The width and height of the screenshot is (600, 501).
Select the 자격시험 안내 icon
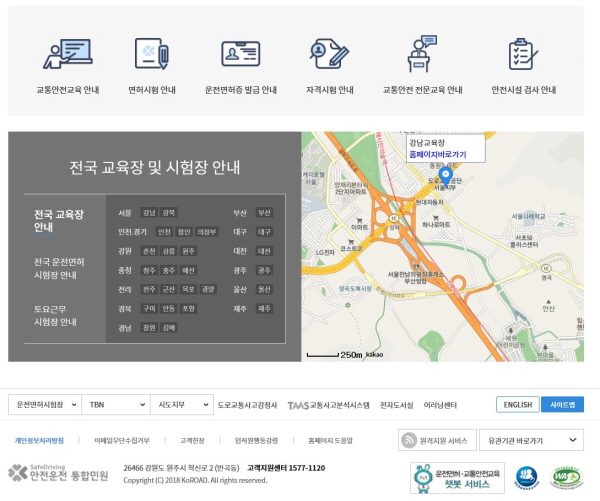tap(329, 53)
